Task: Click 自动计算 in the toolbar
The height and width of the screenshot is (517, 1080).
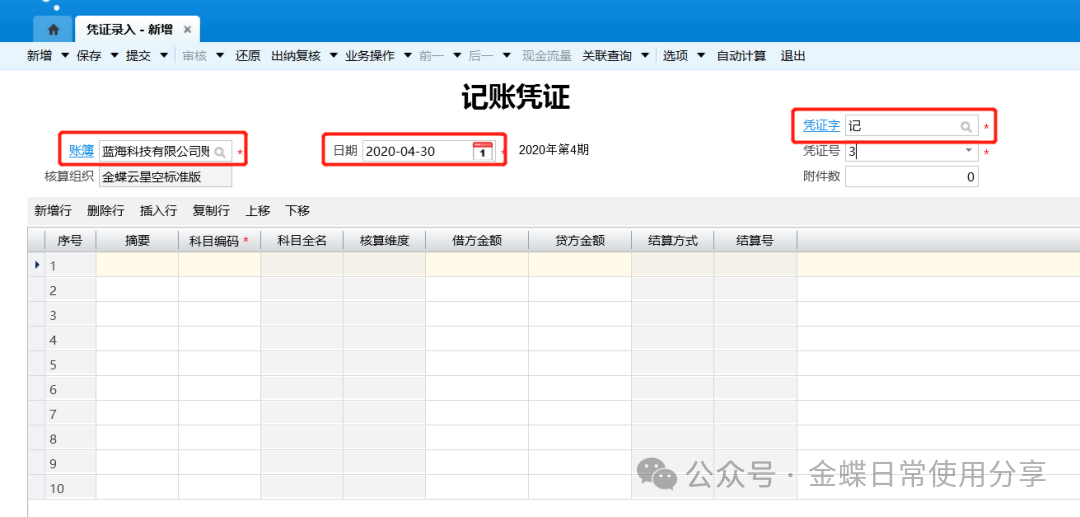Action: pos(741,56)
